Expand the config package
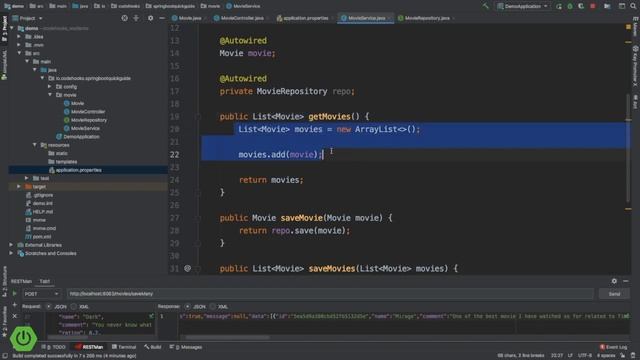The height and width of the screenshot is (360, 640). 50,87
